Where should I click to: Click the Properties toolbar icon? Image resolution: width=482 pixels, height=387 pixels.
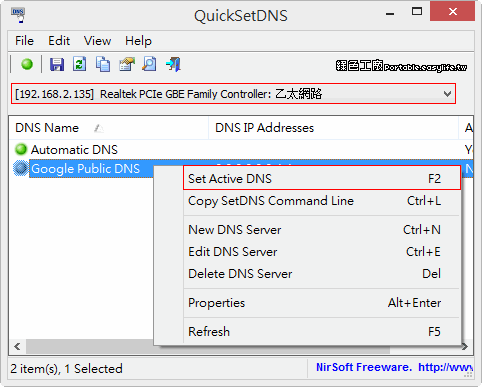click(127, 64)
